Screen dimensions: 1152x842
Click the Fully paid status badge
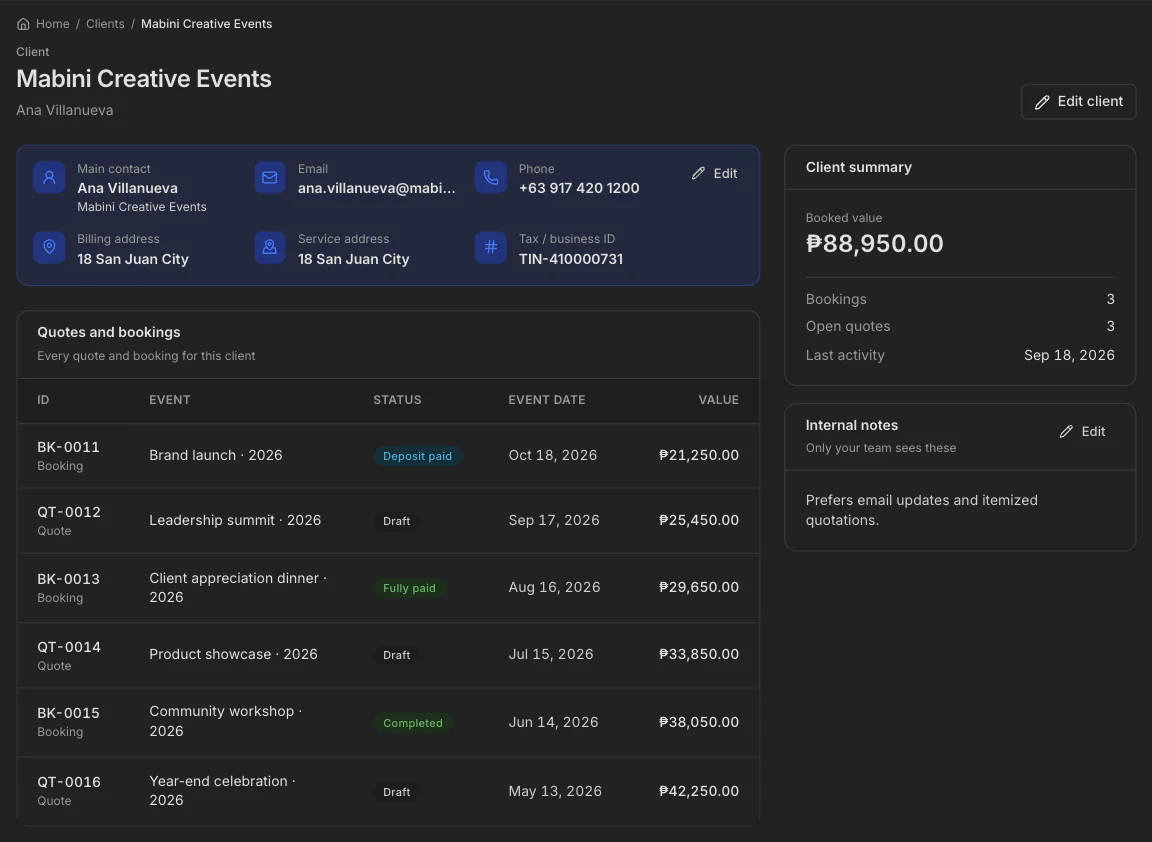pos(409,589)
